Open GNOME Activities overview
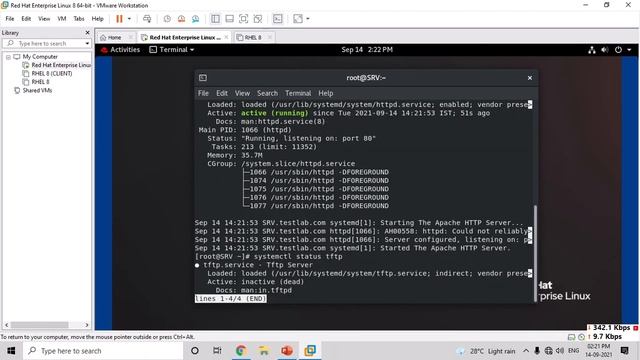 coord(121,50)
